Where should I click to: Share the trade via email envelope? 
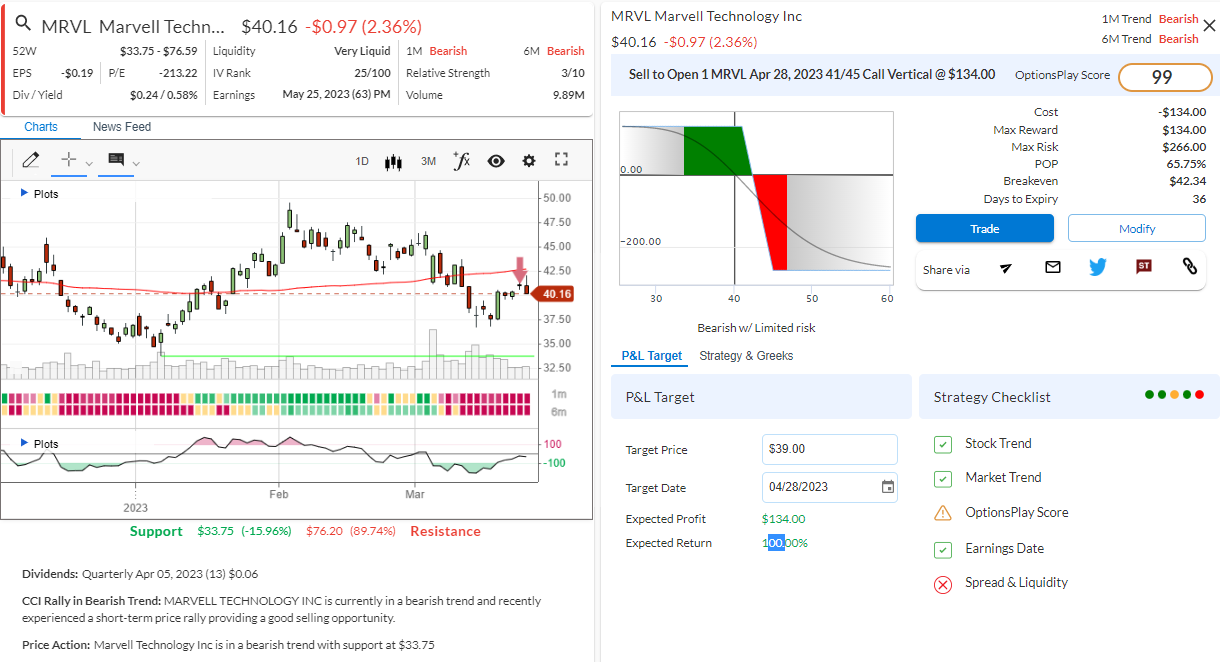click(x=1052, y=267)
